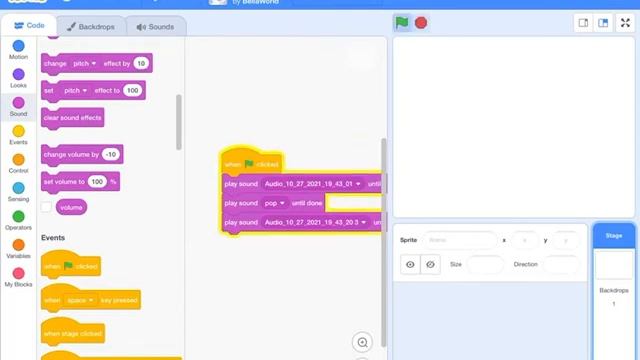Open Audio_10_27_2021_19_43_01 sound dropdown

pos(313,184)
